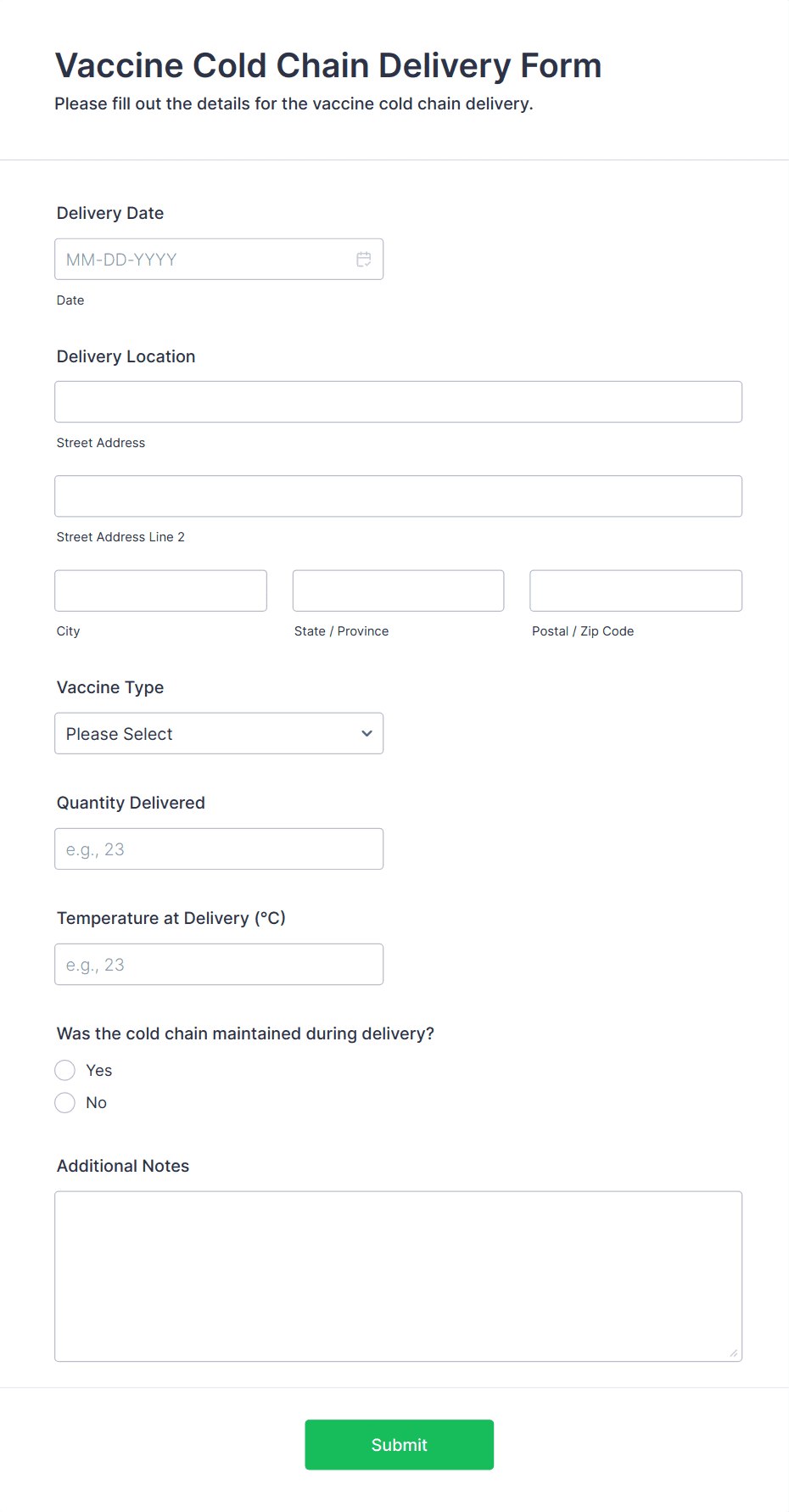
Task: Select Yes for cold chain maintained
Action: [65, 1071]
